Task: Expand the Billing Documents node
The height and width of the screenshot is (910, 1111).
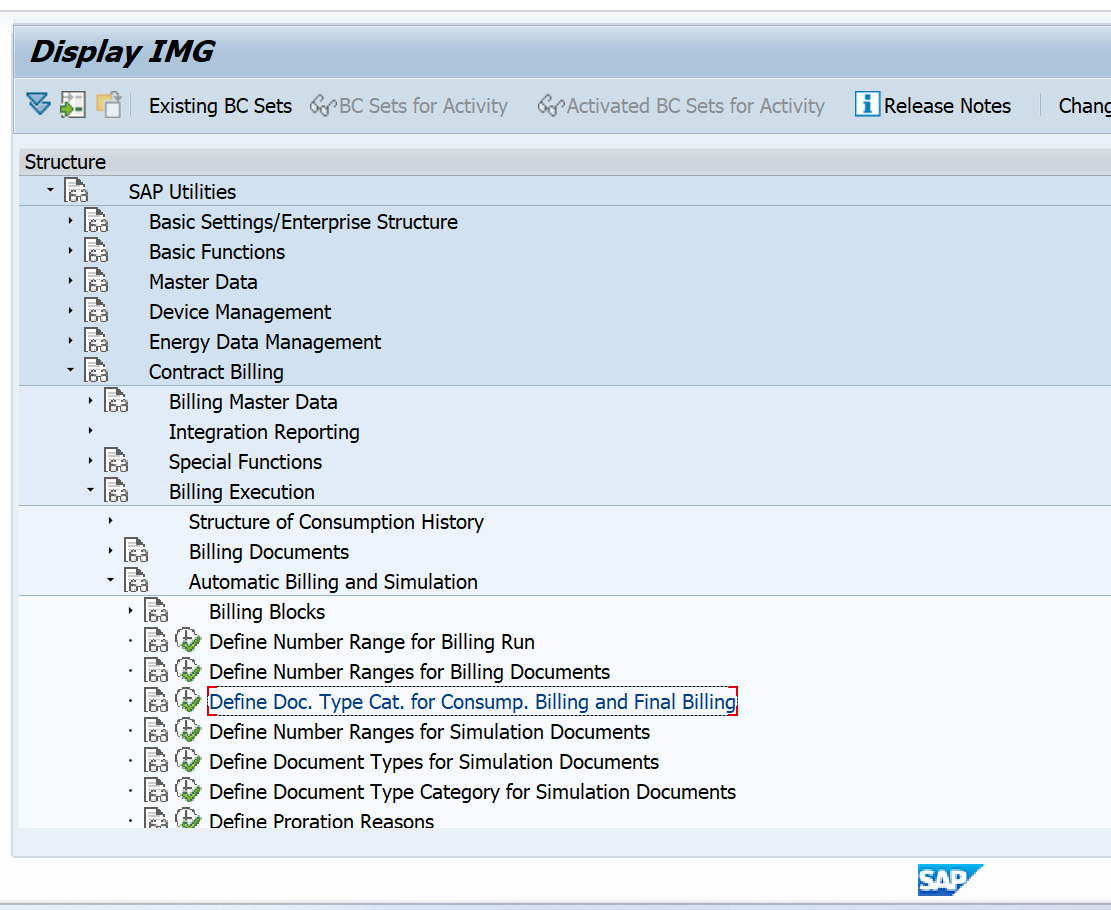Action: coord(110,550)
